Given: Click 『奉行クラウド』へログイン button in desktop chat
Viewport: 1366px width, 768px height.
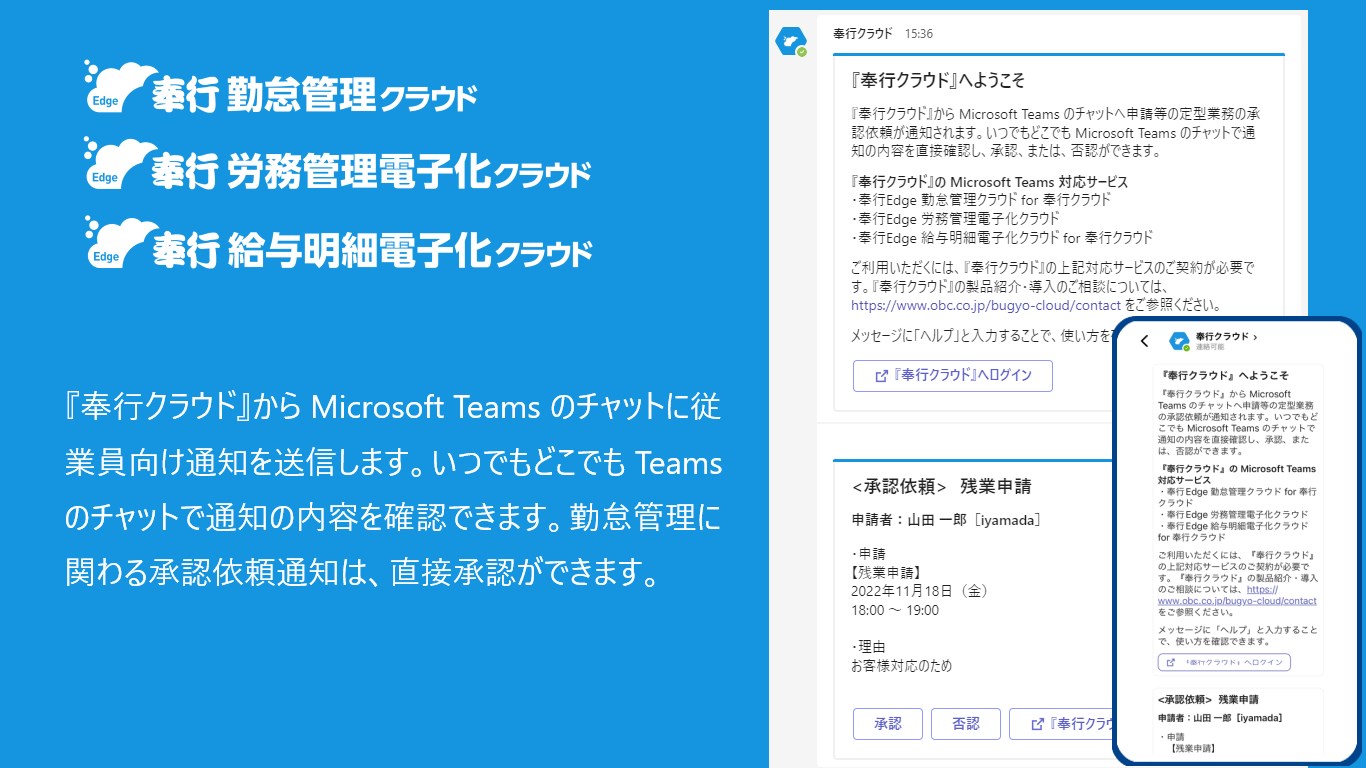Looking at the screenshot, I should 953,376.
